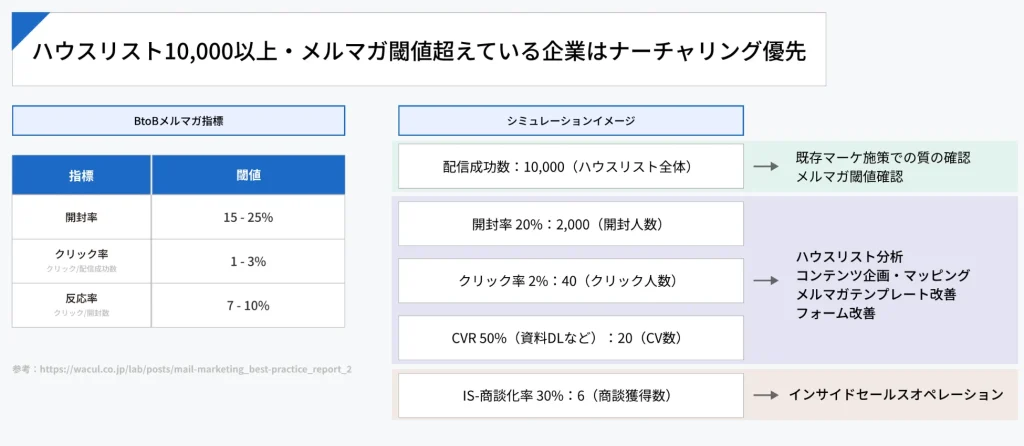Click the arrow beside the クリック率 2% box

click(766, 281)
